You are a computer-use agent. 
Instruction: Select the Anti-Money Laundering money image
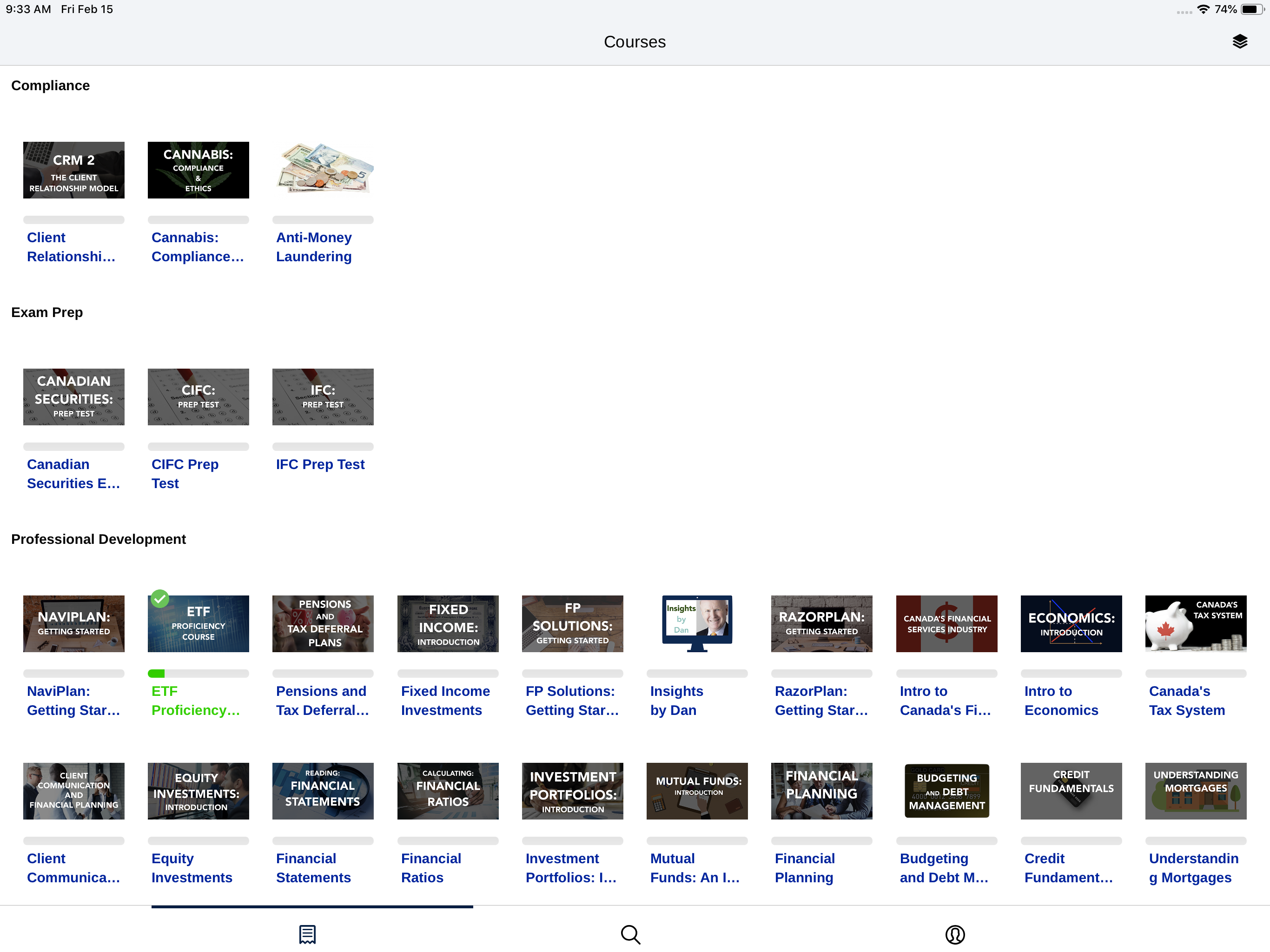click(x=323, y=170)
